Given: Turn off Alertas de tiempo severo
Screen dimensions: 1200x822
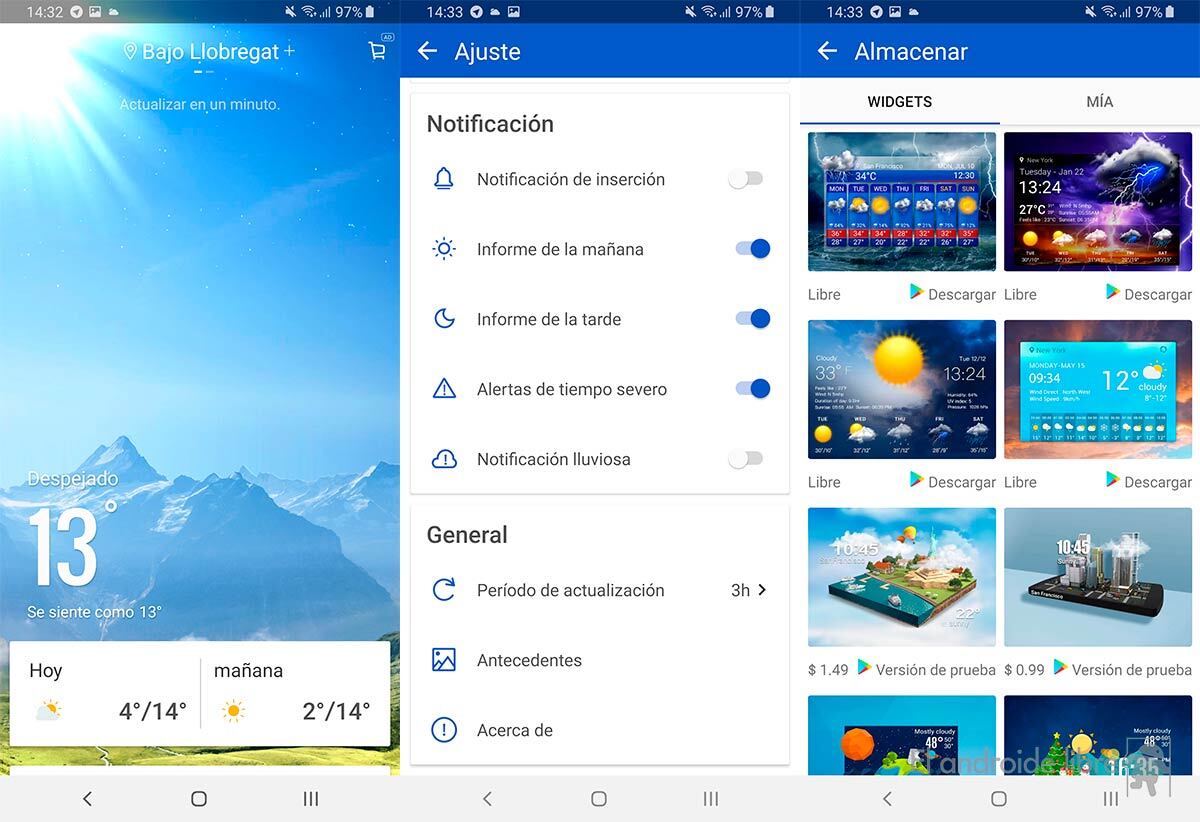Looking at the screenshot, I should [x=753, y=389].
